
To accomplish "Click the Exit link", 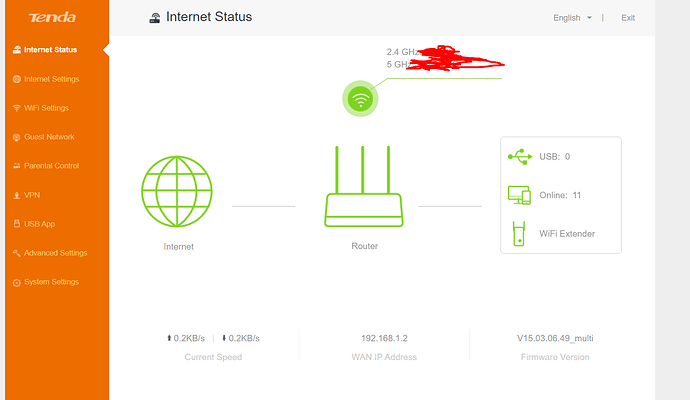I will (628, 18).
